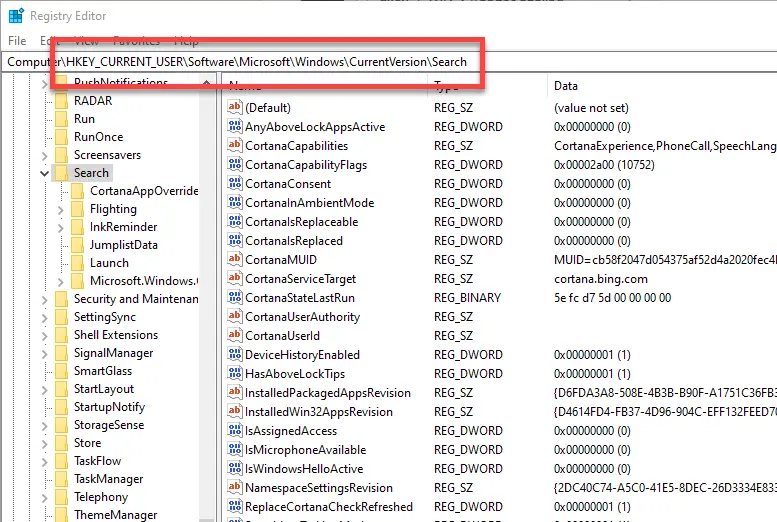Click the StorageSense folder icon
Viewport: 777px width, 522px height.
(x=61, y=425)
